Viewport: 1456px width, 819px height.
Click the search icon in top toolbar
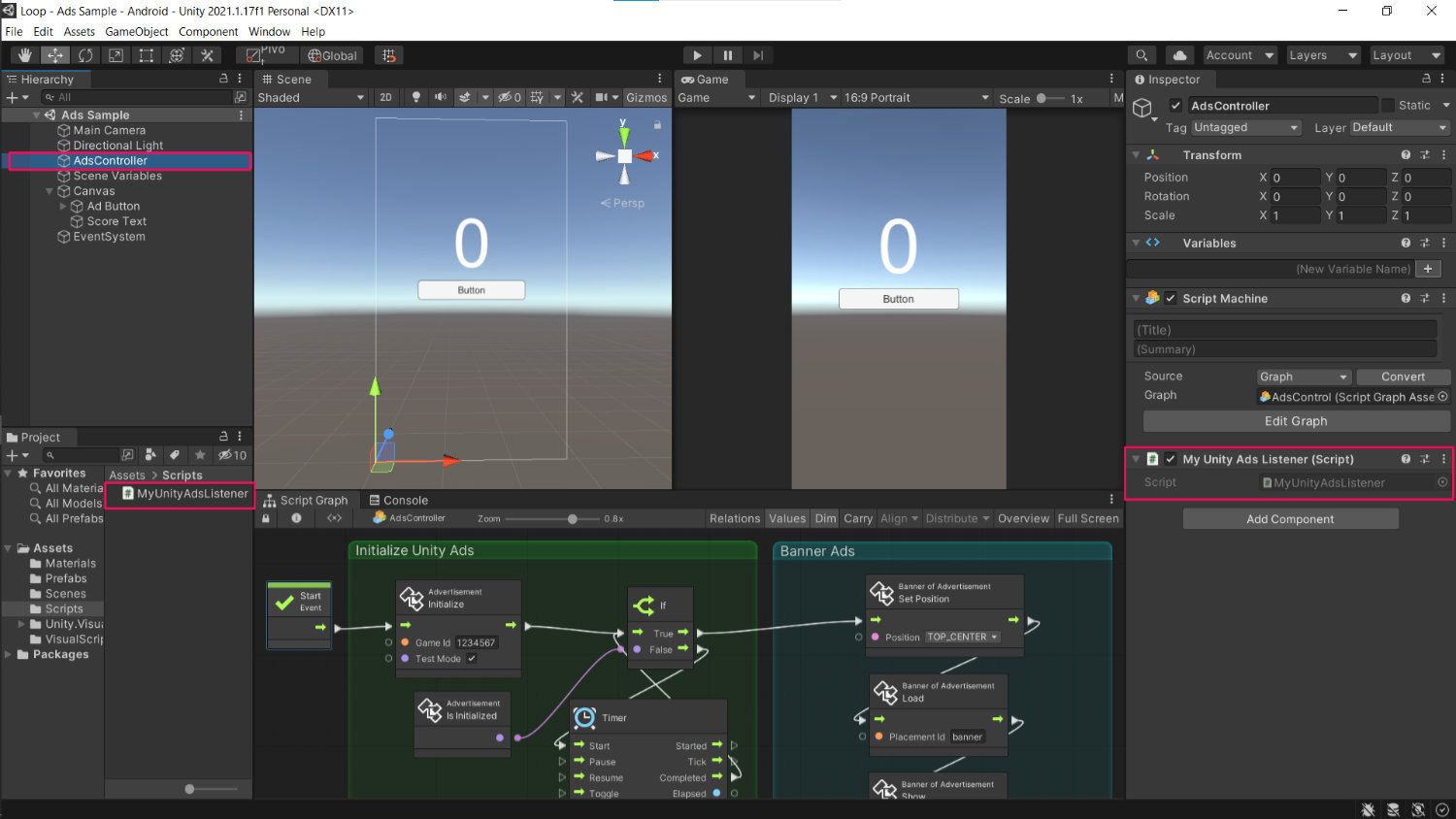coord(1142,55)
